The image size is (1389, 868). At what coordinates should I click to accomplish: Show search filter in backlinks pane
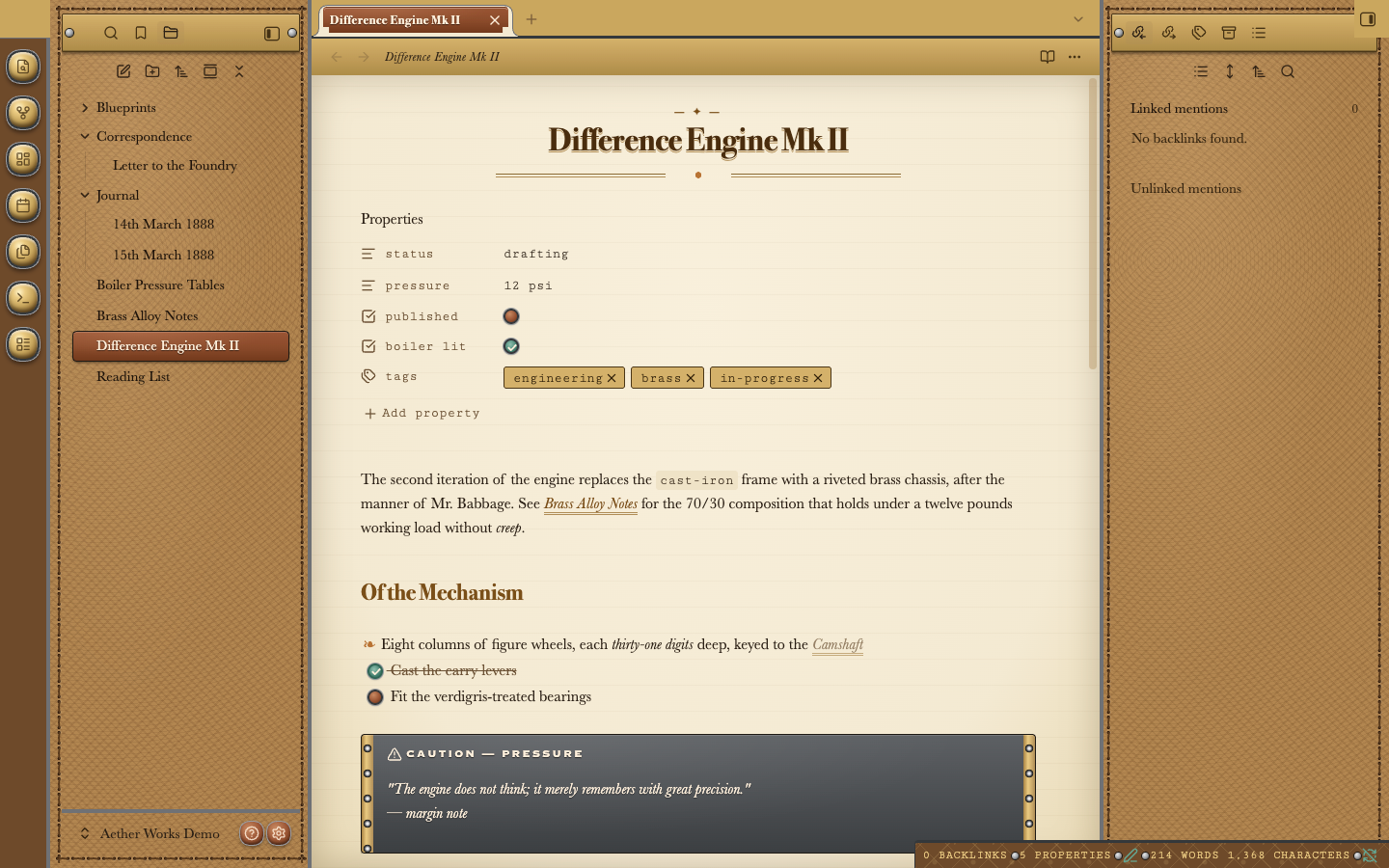tap(1288, 71)
